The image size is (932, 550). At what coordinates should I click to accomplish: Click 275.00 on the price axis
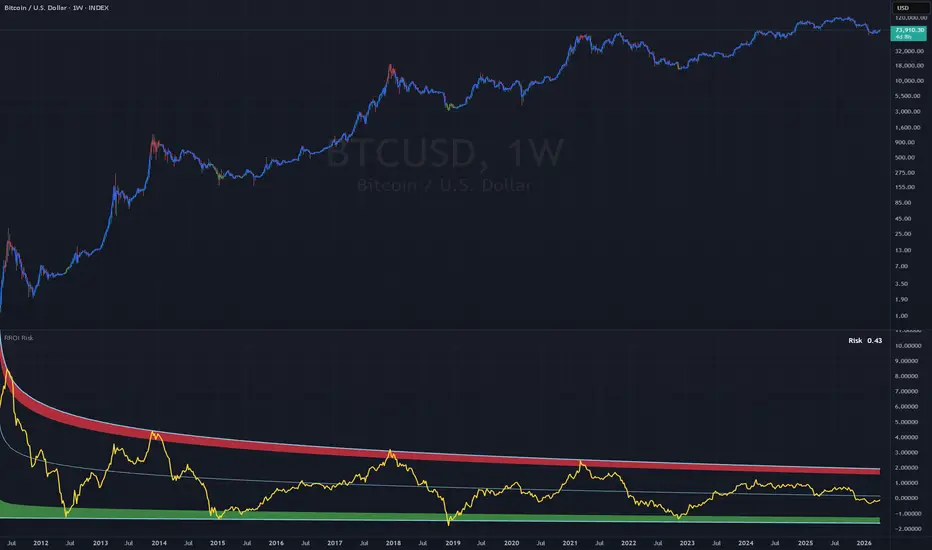pyautogui.click(x=905, y=172)
